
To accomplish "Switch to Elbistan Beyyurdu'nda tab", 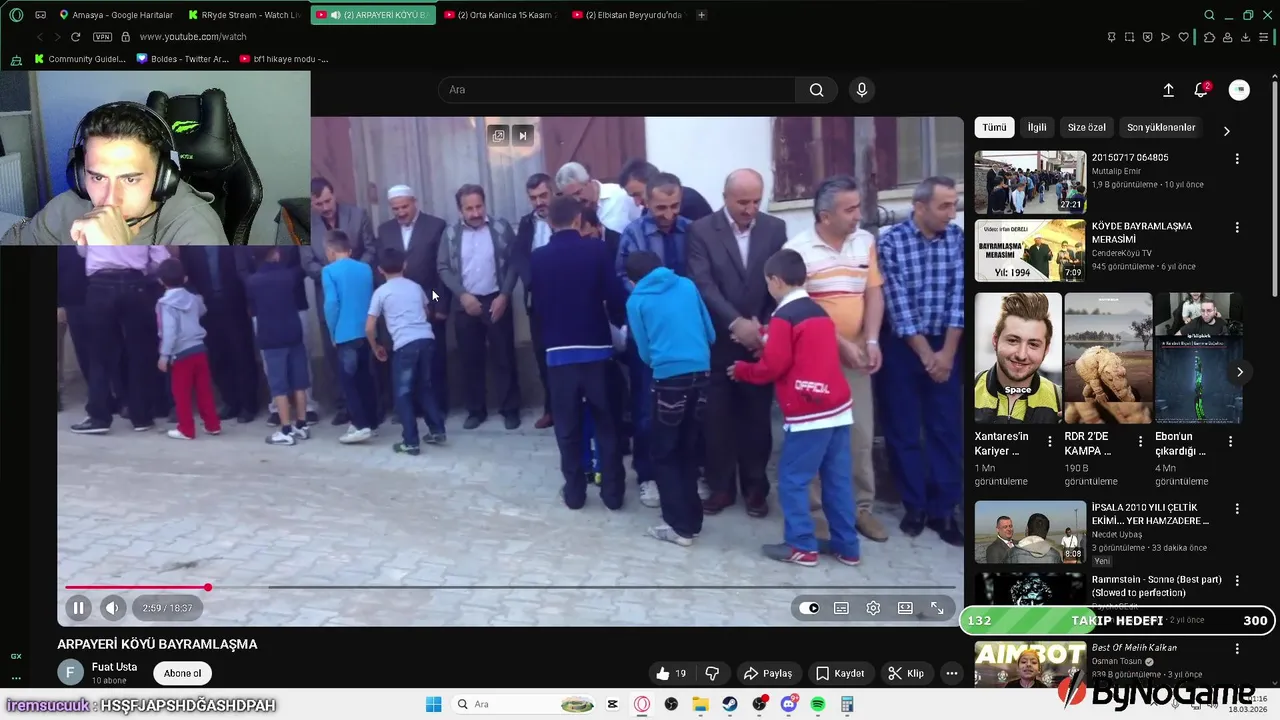I will (x=627, y=15).
